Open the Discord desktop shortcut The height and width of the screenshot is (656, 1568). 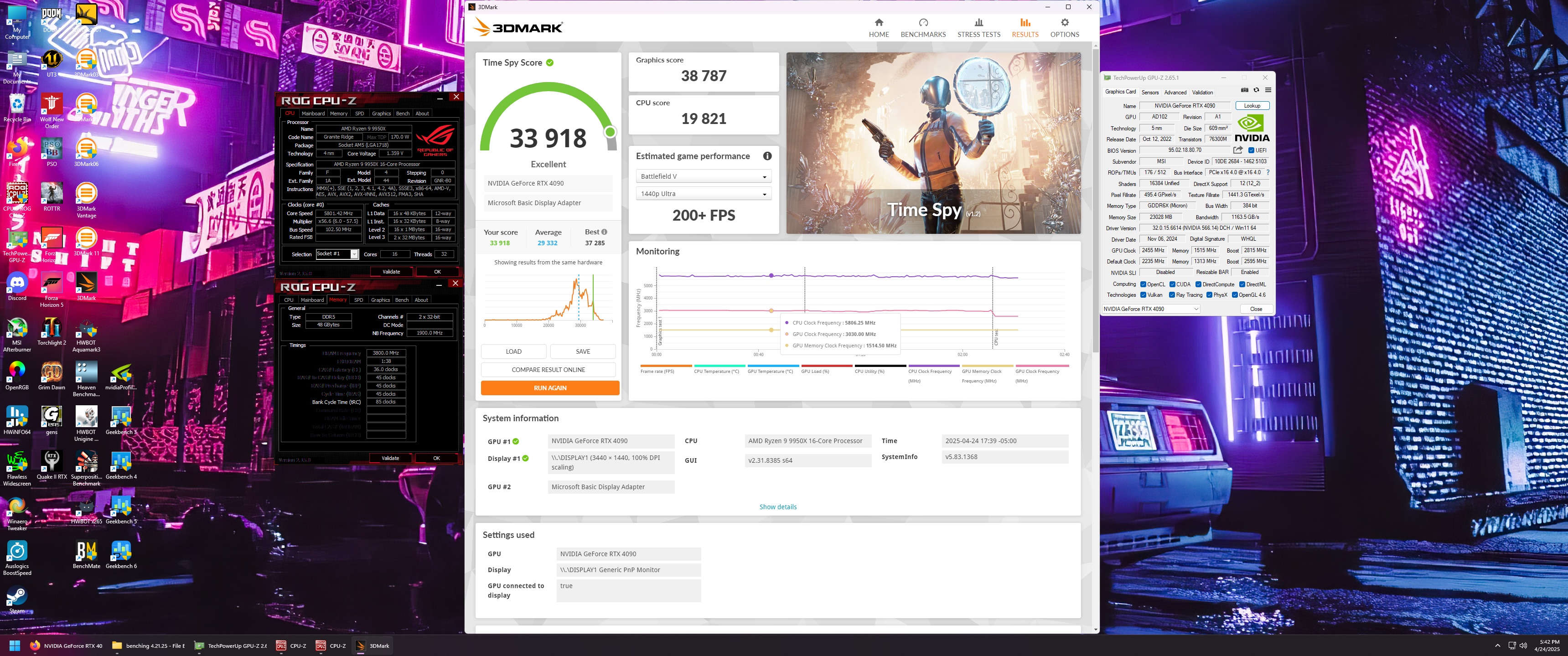point(17,287)
